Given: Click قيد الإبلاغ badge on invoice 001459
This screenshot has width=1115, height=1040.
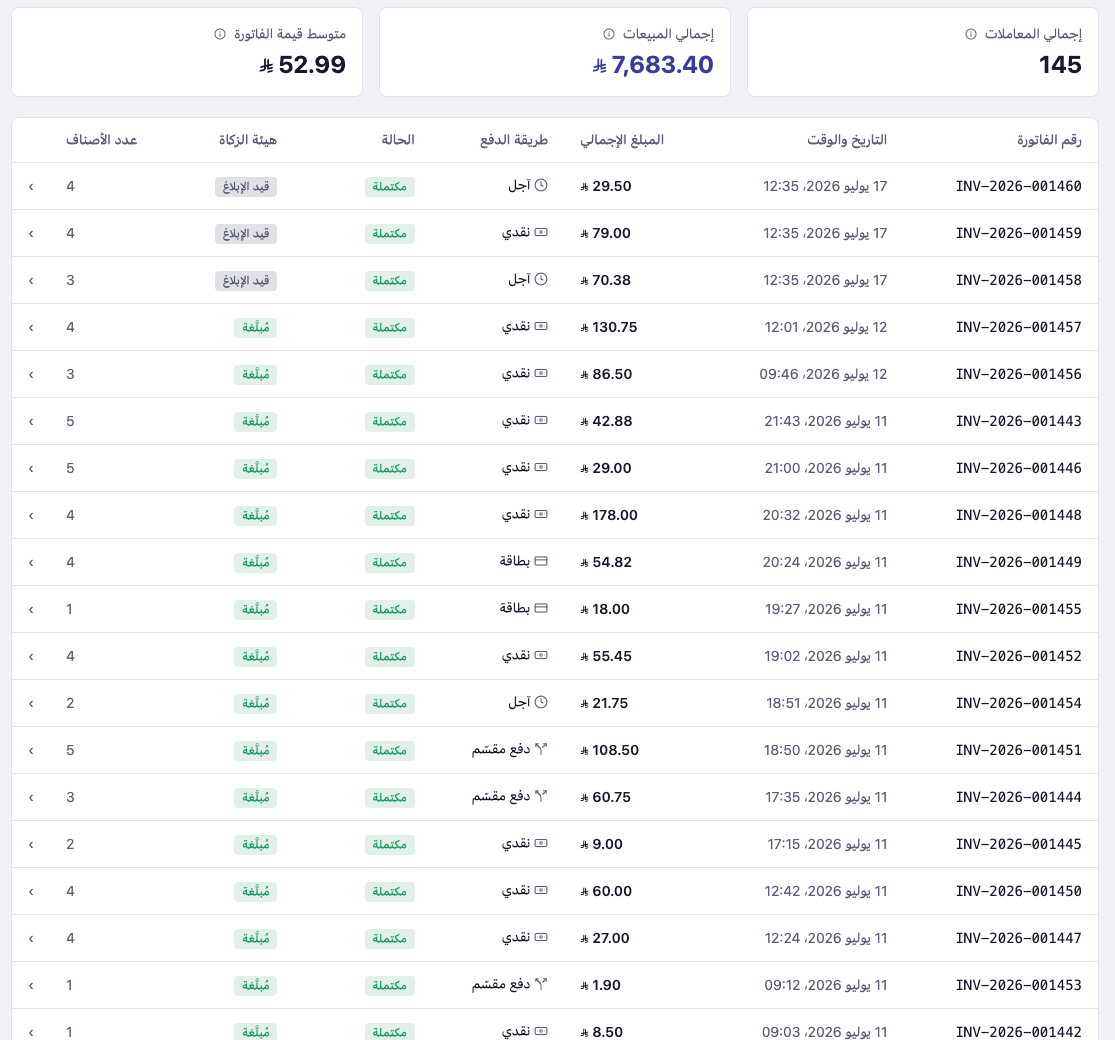Looking at the screenshot, I should [246, 234].
